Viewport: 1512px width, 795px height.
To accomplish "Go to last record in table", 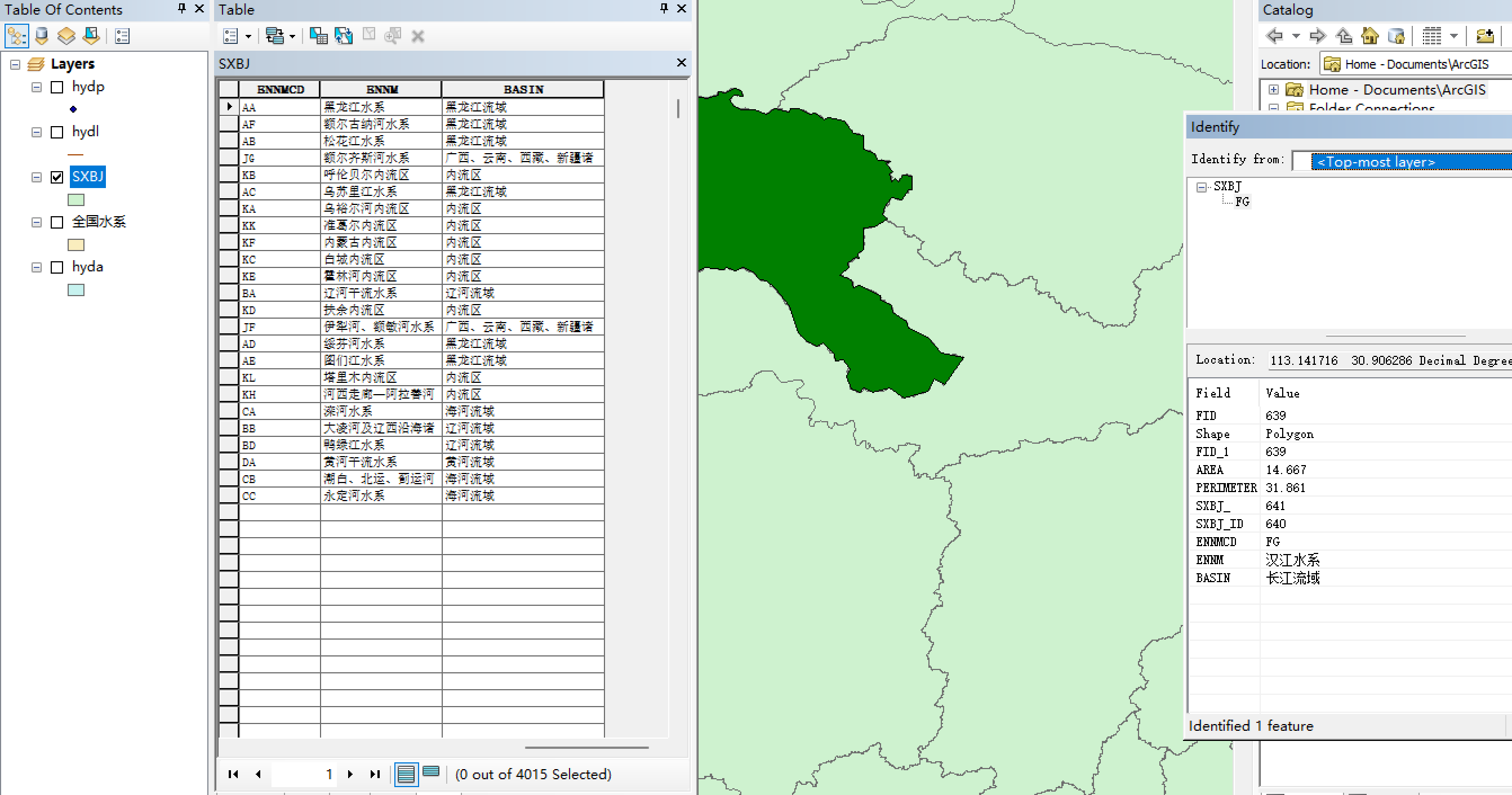I will 375,774.
